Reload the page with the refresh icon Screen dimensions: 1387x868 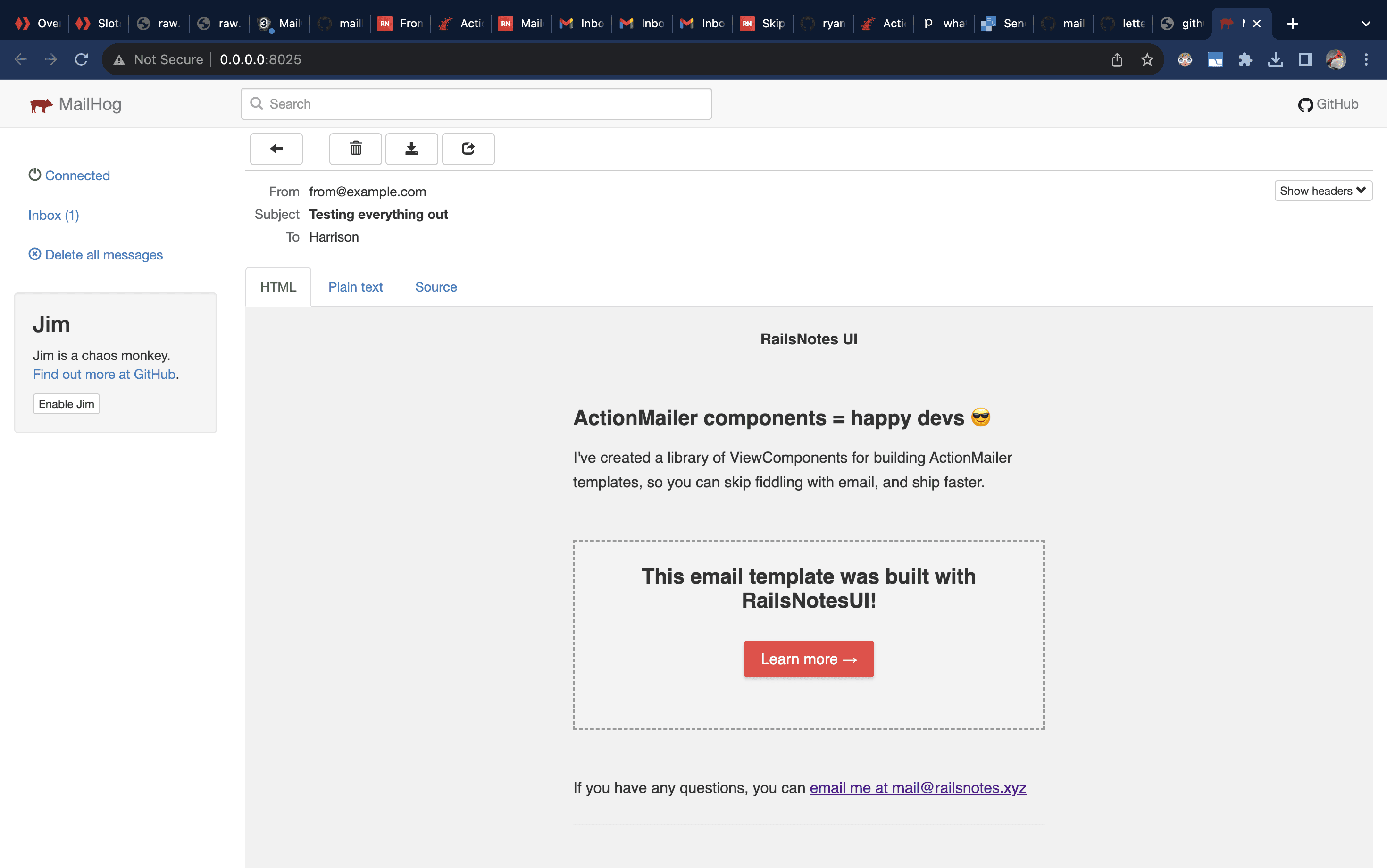click(x=82, y=60)
